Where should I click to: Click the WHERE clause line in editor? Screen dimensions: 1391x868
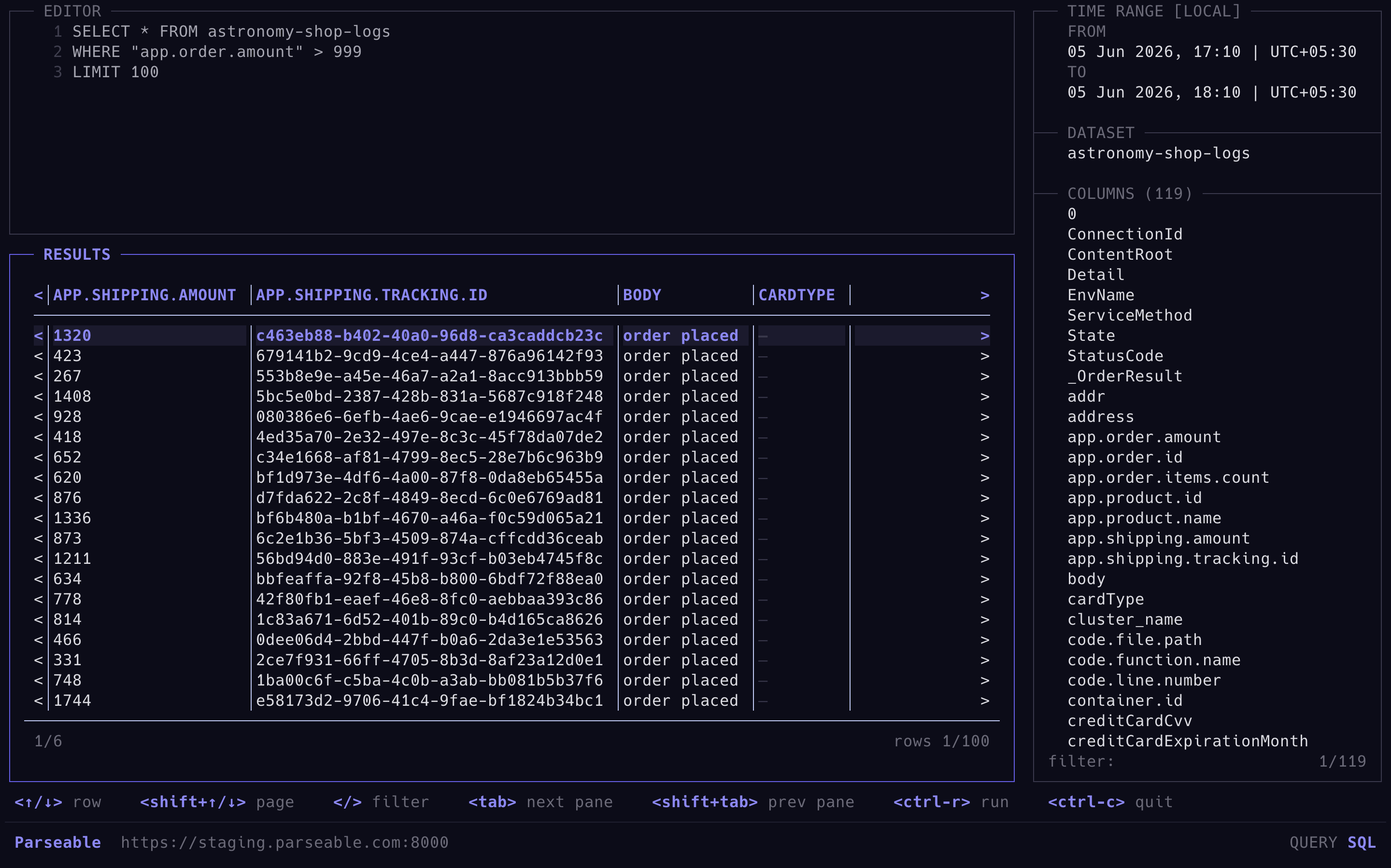click(217, 52)
